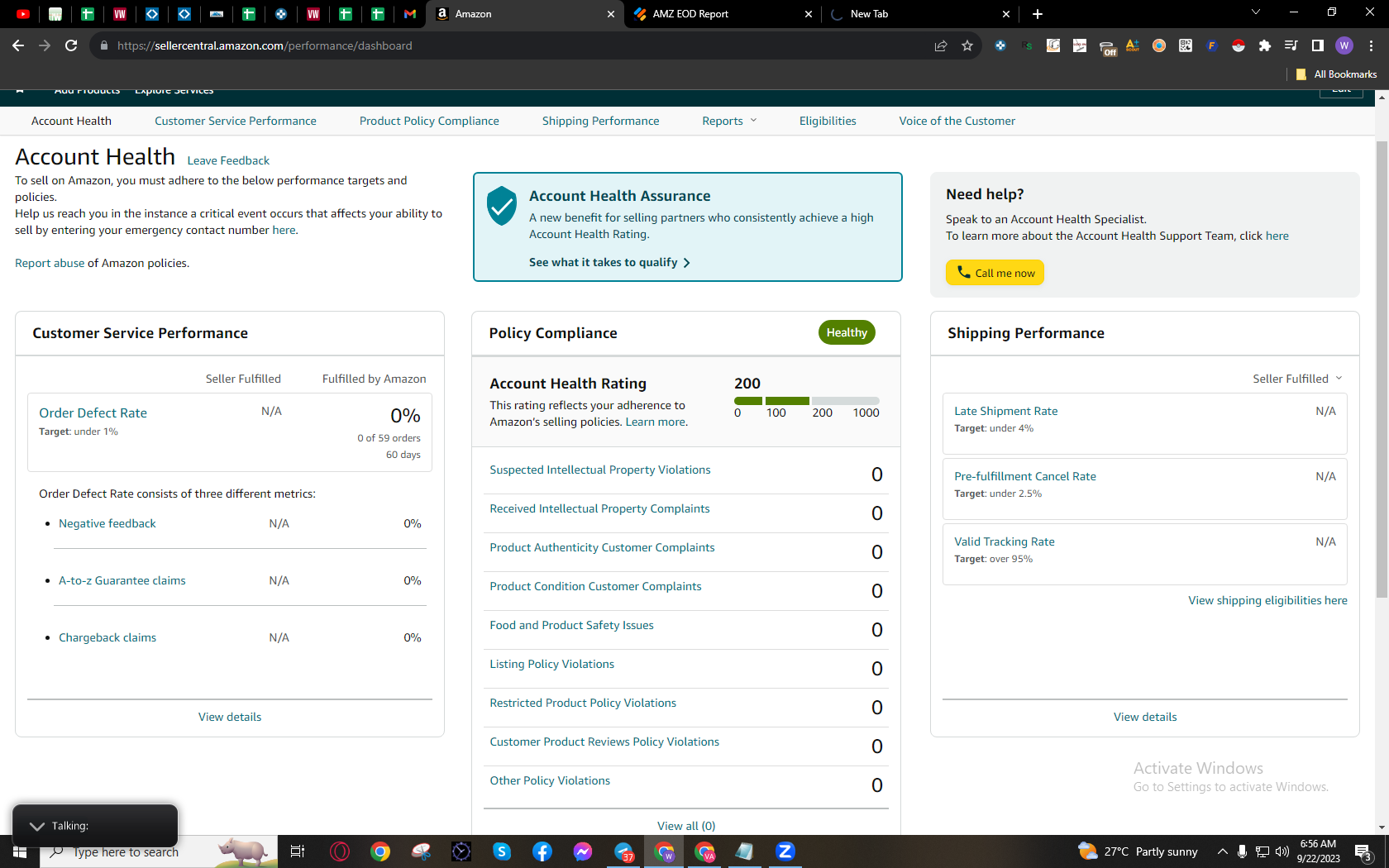Switch to the New Tab tab
This screenshot has height=868, width=1389.
click(919, 14)
